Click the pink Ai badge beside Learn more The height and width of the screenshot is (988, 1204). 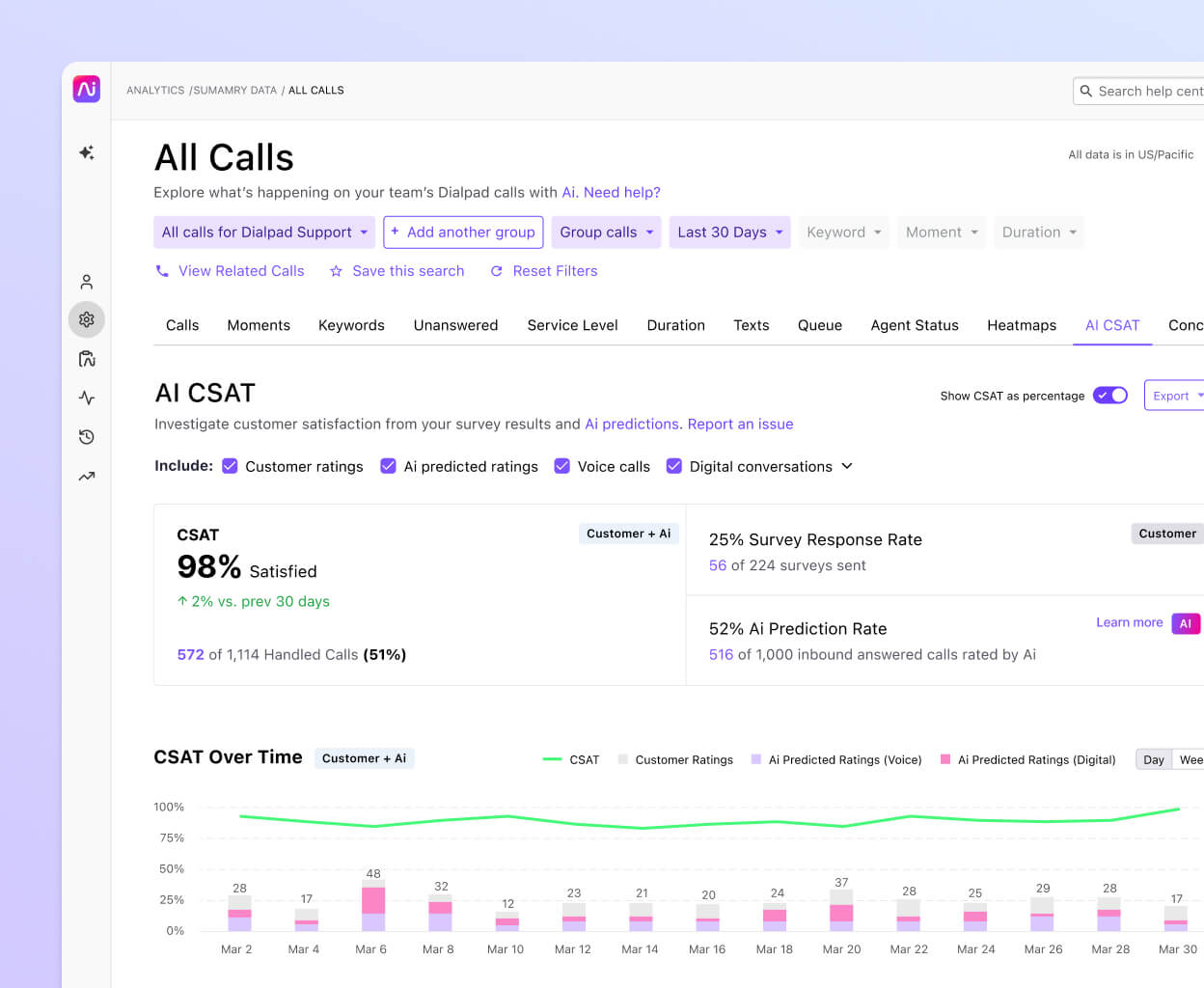[x=1186, y=623]
